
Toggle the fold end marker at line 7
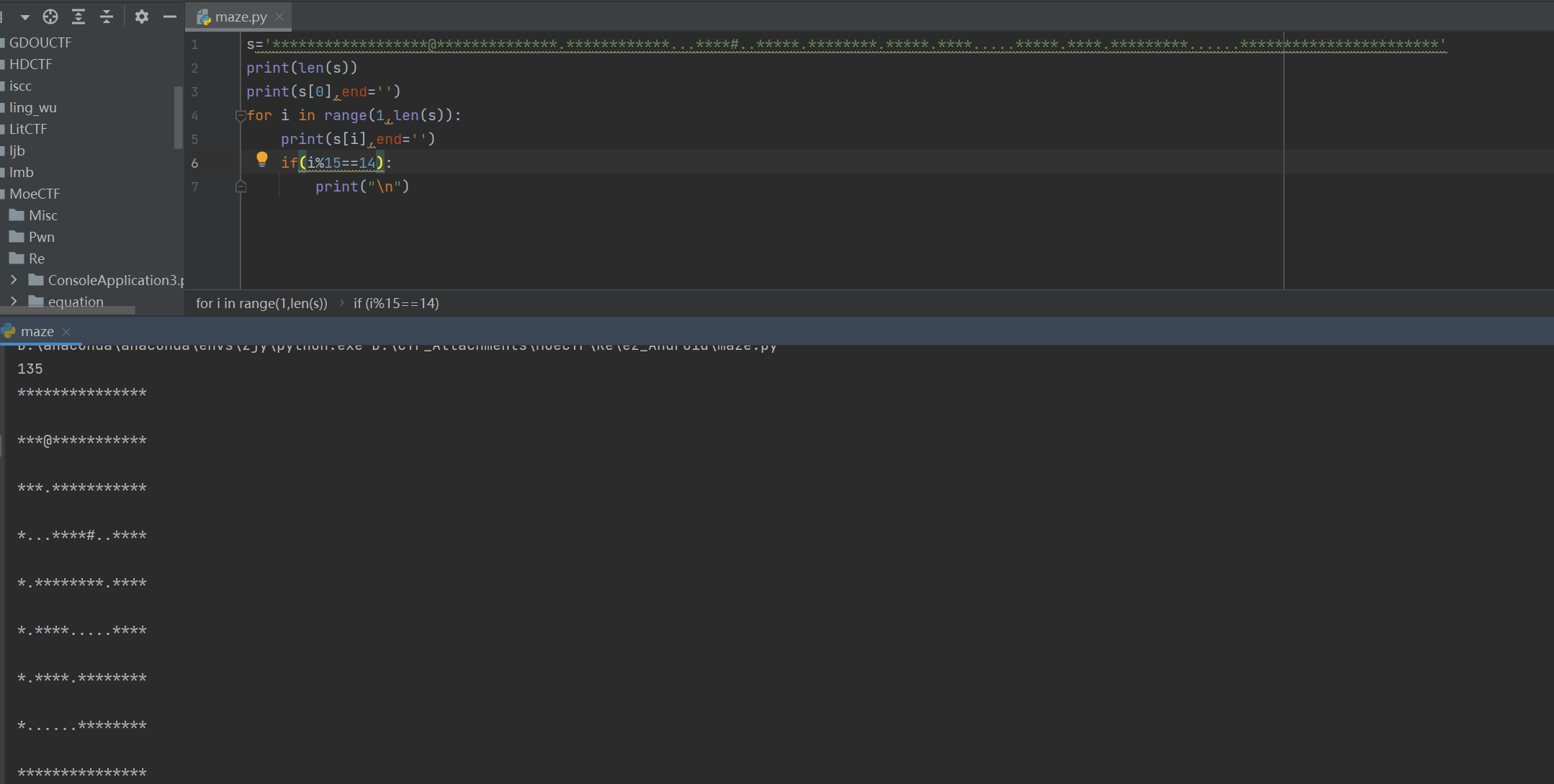click(x=241, y=186)
